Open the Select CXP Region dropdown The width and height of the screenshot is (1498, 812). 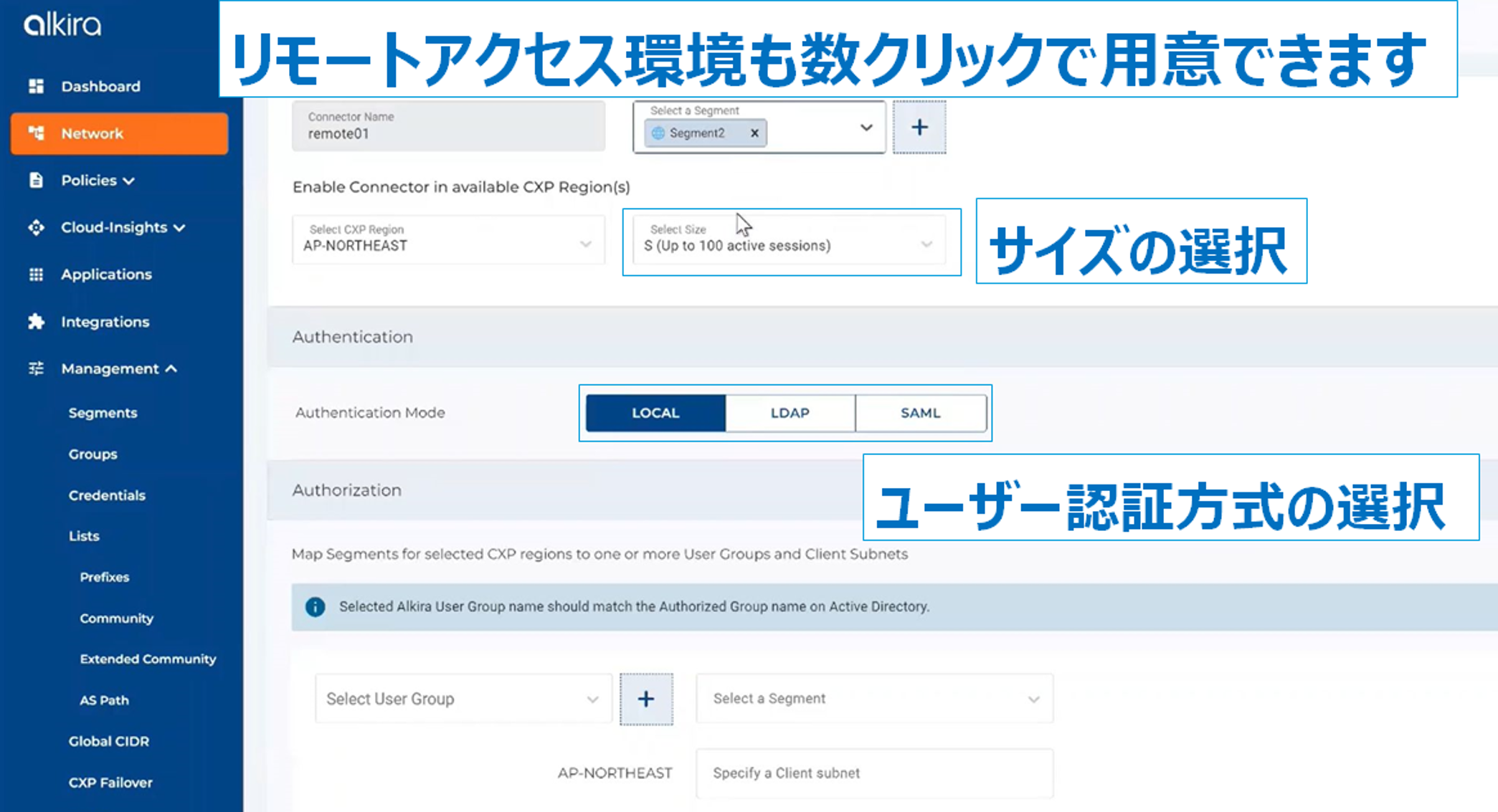click(x=448, y=239)
